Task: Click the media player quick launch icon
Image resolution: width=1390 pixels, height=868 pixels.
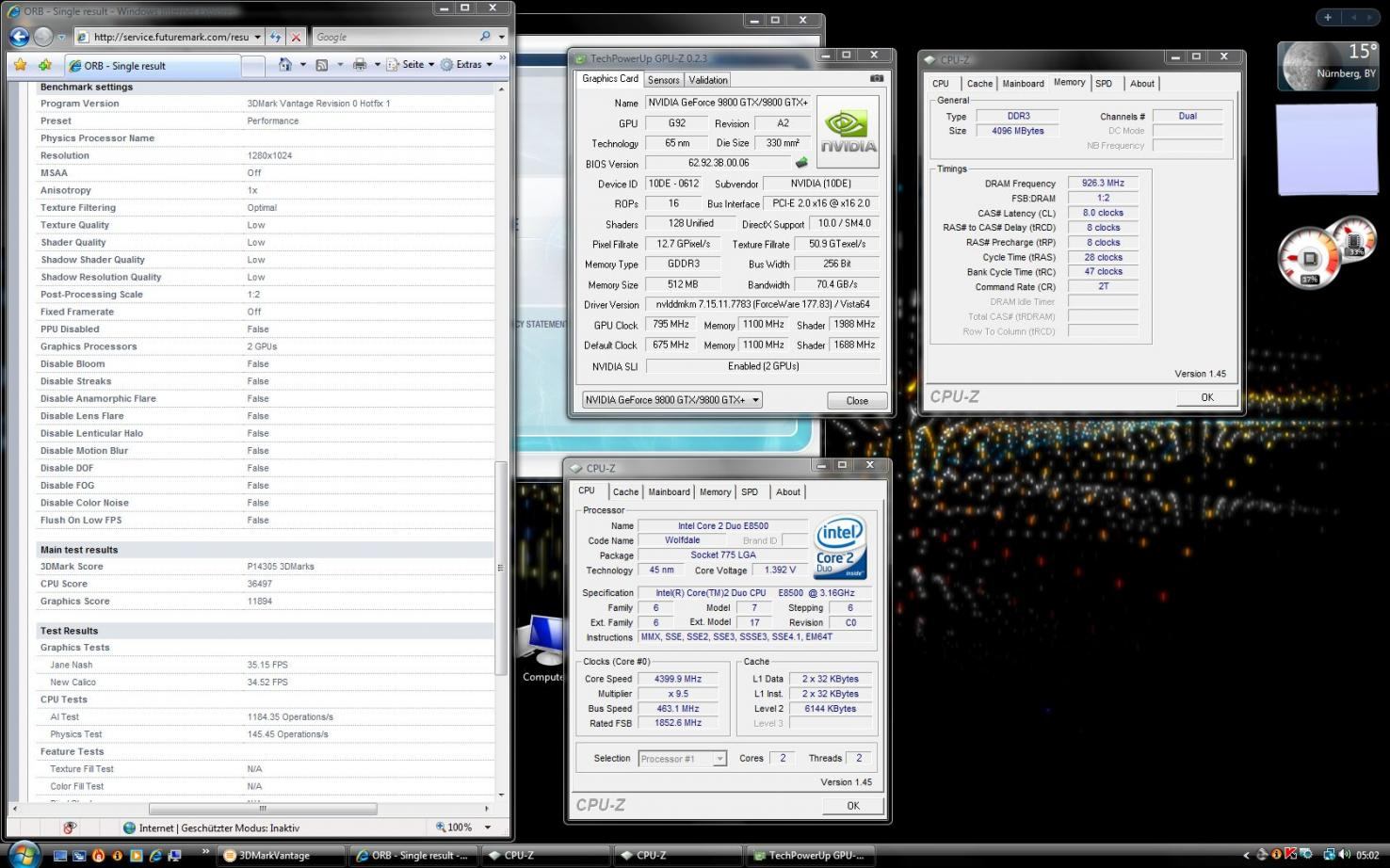Action: [x=137, y=856]
